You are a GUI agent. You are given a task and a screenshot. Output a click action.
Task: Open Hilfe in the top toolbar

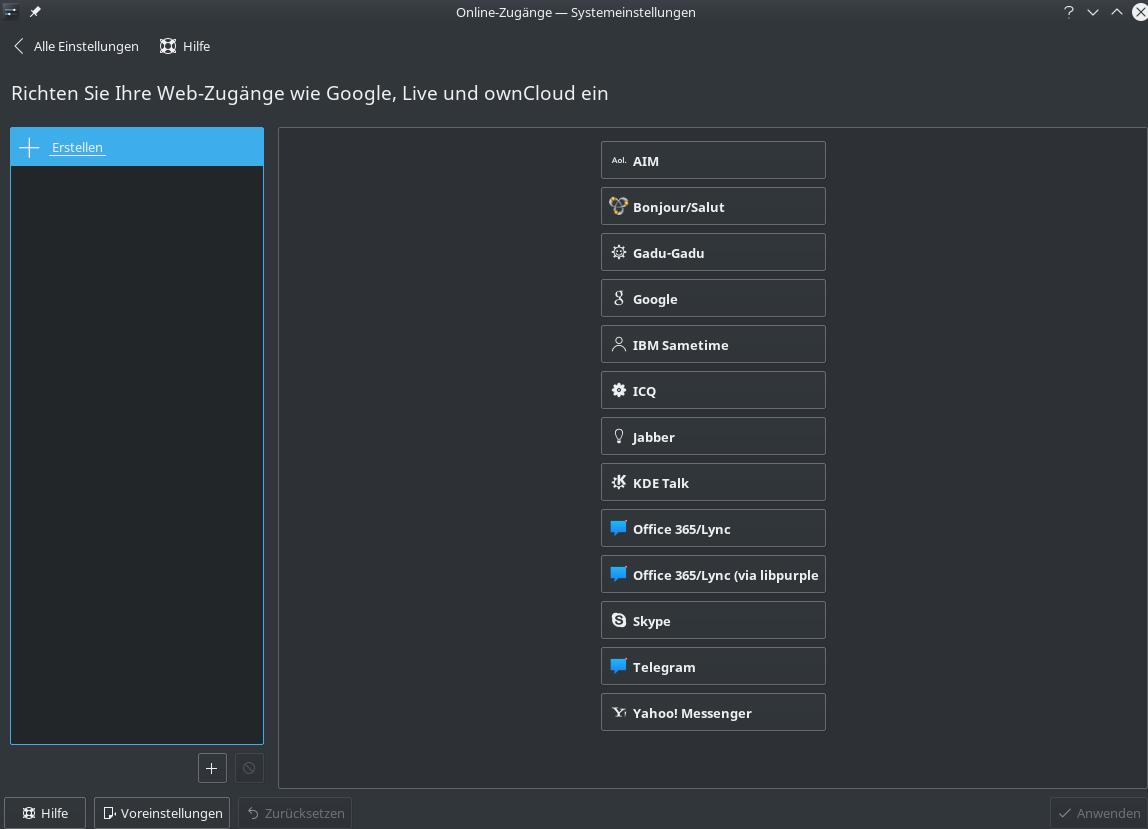185,46
